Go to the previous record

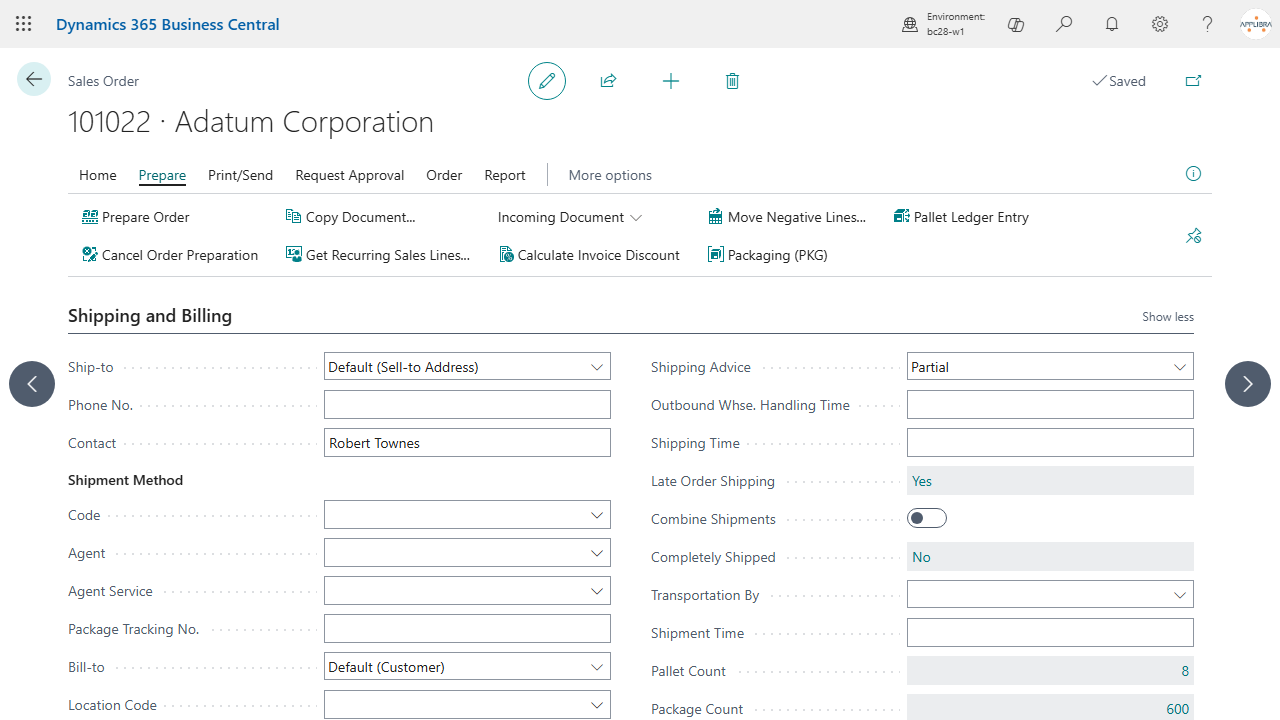[x=32, y=384]
